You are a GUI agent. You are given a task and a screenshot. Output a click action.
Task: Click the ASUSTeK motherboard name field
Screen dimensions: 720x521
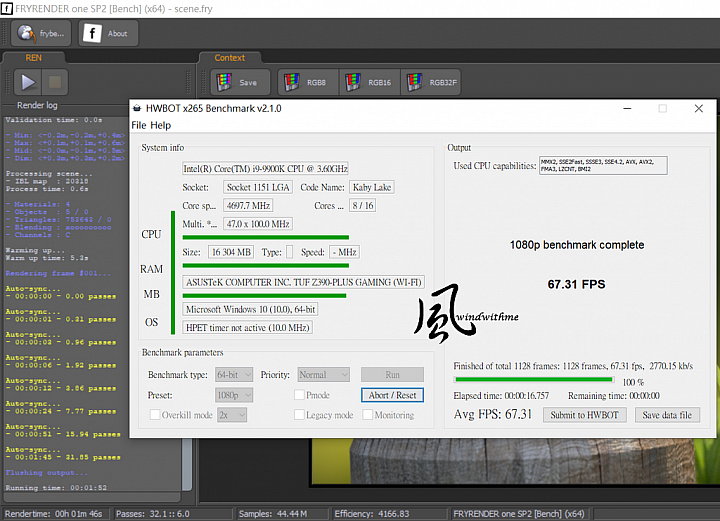click(x=304, y=282)
